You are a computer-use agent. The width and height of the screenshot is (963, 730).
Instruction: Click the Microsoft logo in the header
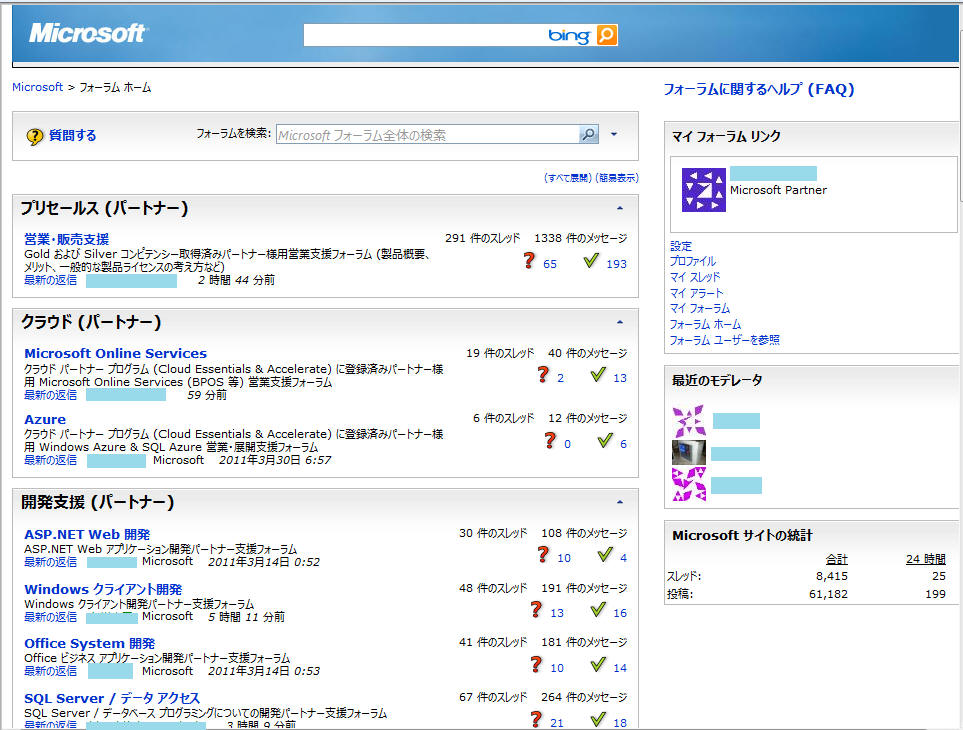pyautogui.click(x=87, y=33)
